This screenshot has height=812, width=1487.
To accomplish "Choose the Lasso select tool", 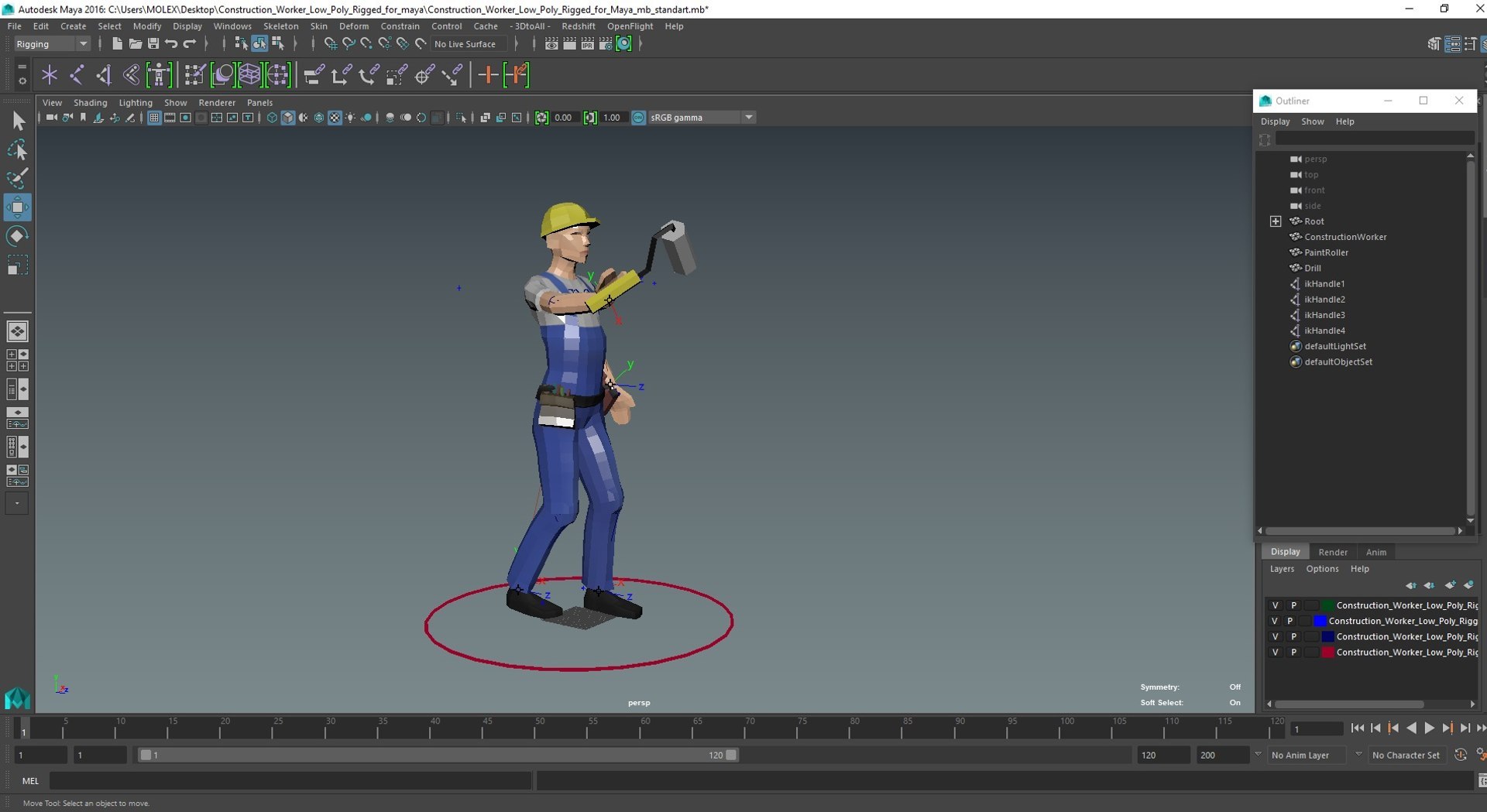I will click(17, 149).
